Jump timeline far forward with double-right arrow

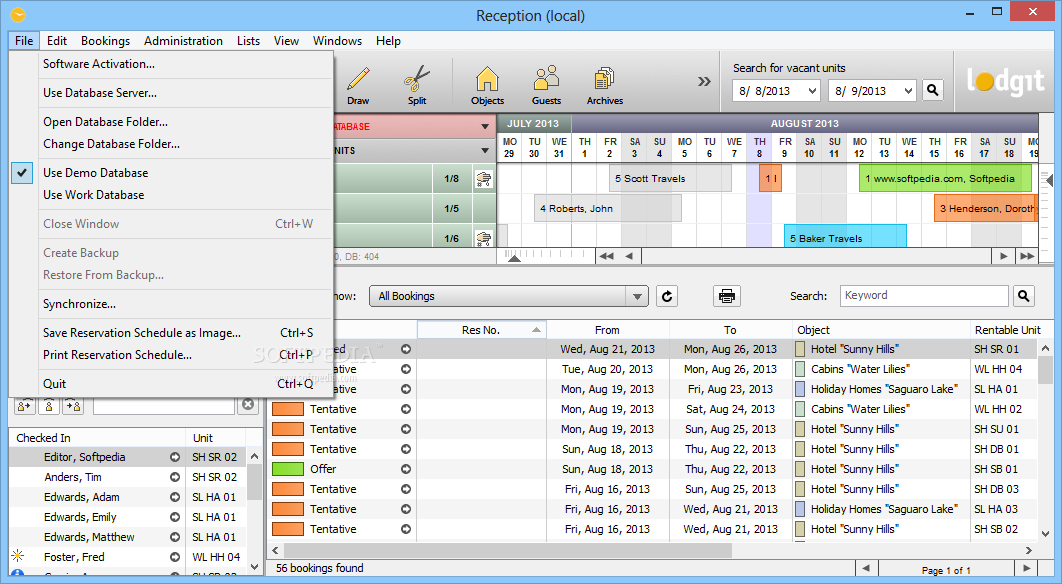(x=1027, y=256)
